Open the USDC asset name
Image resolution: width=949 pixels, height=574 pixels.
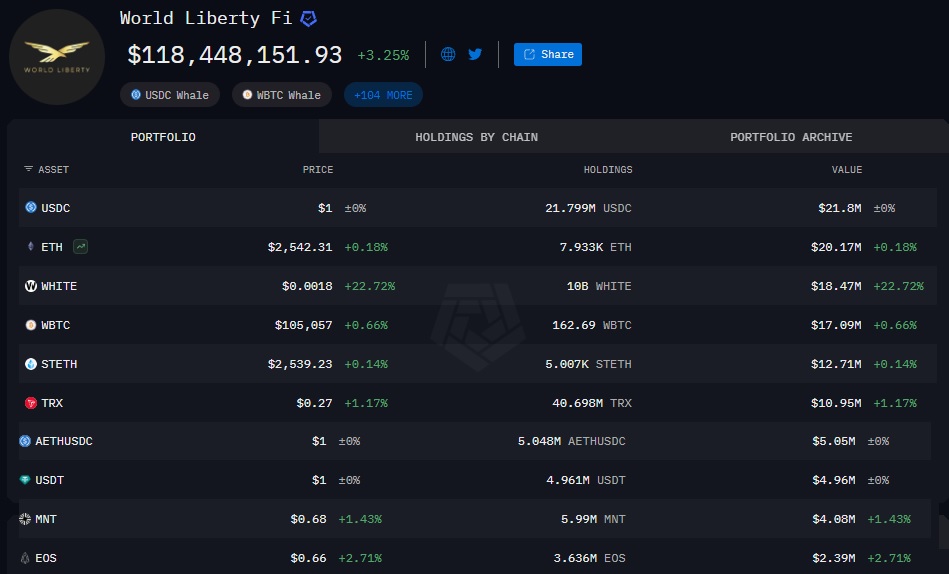point(56,208)
